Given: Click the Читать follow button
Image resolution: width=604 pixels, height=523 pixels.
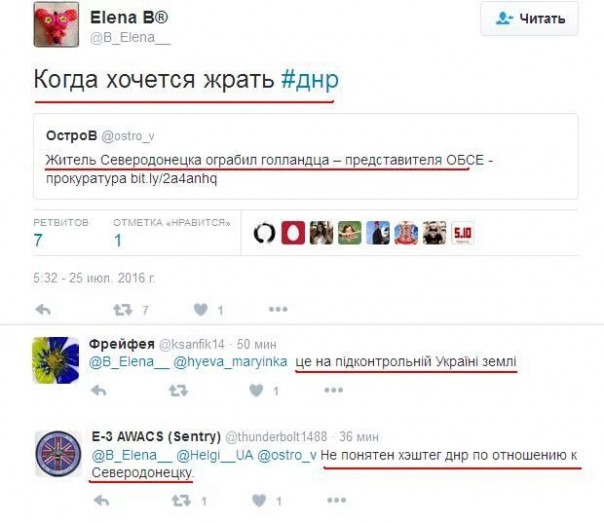Looking at the screenshot, I should 529,18.
